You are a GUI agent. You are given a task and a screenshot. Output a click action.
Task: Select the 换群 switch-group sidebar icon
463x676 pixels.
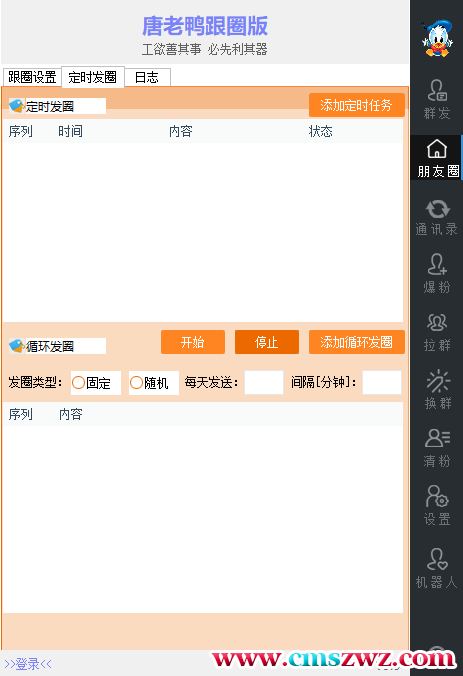point(437,389)
